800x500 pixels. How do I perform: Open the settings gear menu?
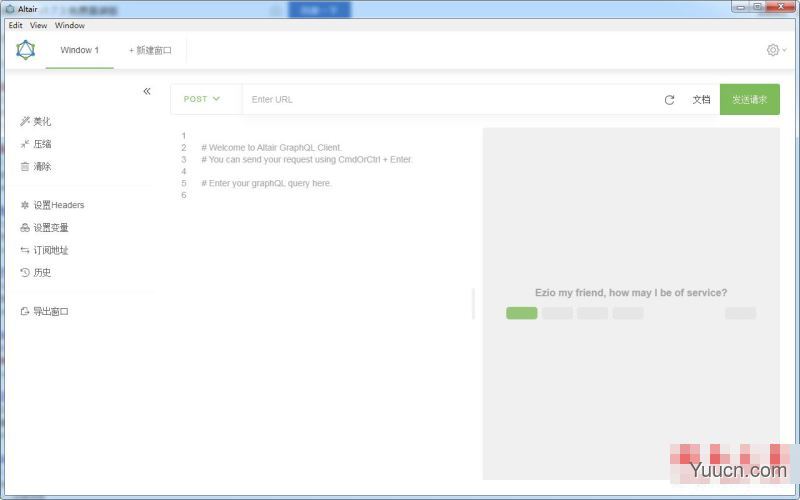(x=776, y=50)
